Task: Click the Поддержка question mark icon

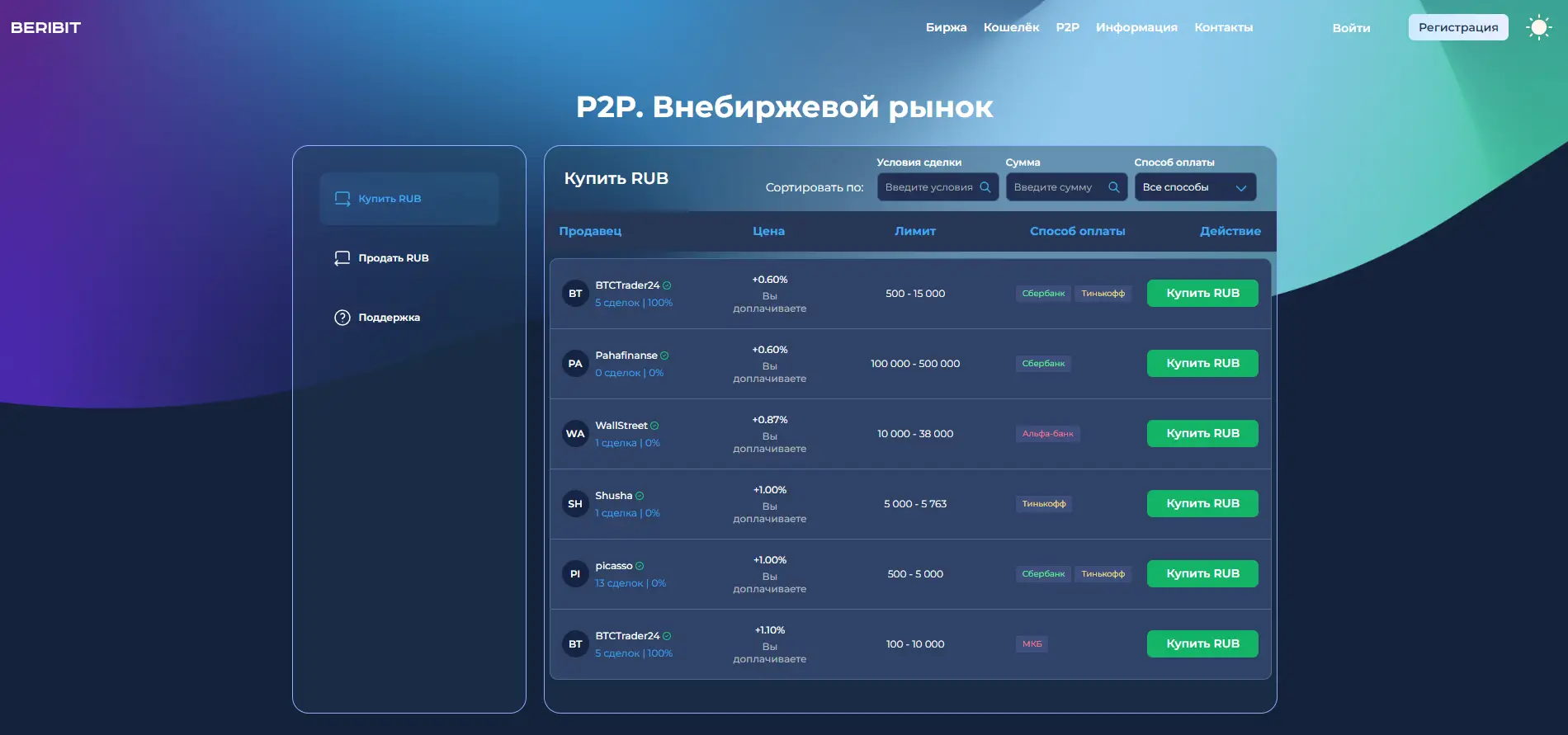Action: click(342, 318)
